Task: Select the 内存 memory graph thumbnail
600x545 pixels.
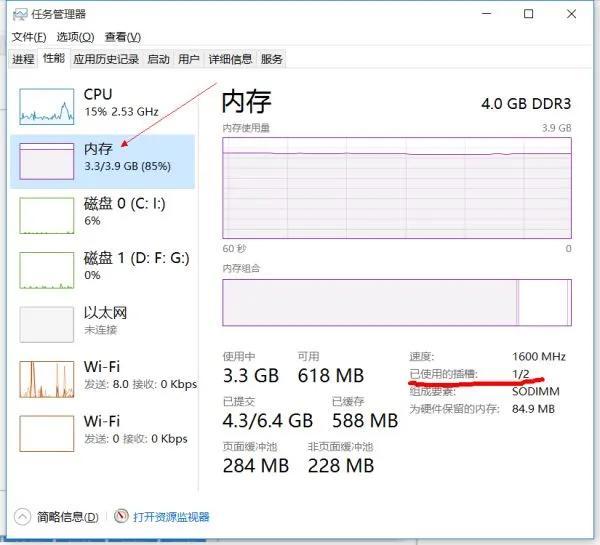Action: click(x=47, y=160)
